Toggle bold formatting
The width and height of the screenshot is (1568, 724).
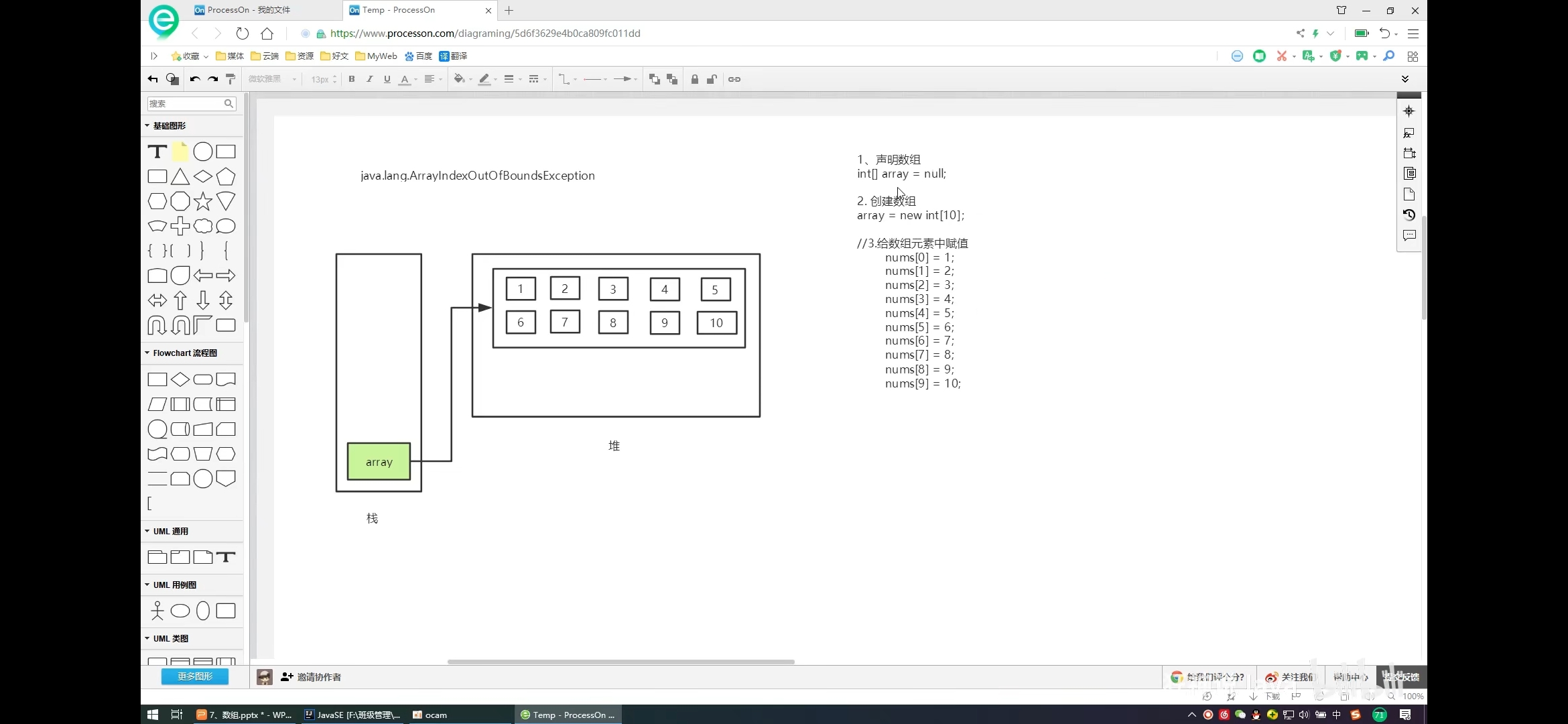[x=352, y=79]
